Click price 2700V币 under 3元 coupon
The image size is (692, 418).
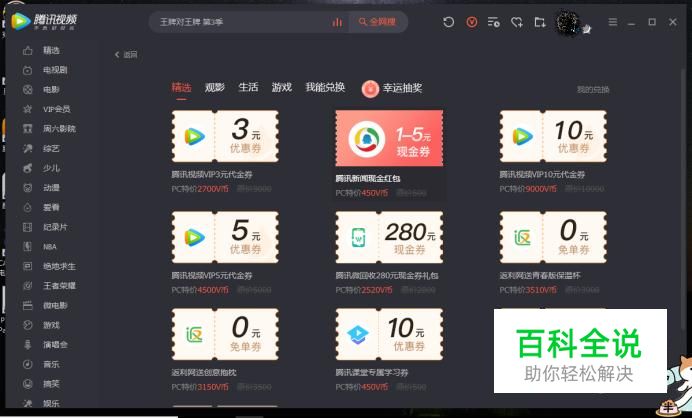[x=213, y=189]
